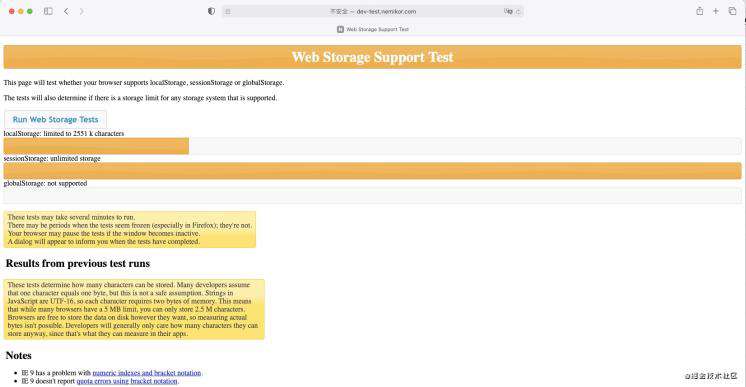Click 'A dialog will appear to inform you' line
The height and width of the screenshot is (387, 746).
click(104, 241)
